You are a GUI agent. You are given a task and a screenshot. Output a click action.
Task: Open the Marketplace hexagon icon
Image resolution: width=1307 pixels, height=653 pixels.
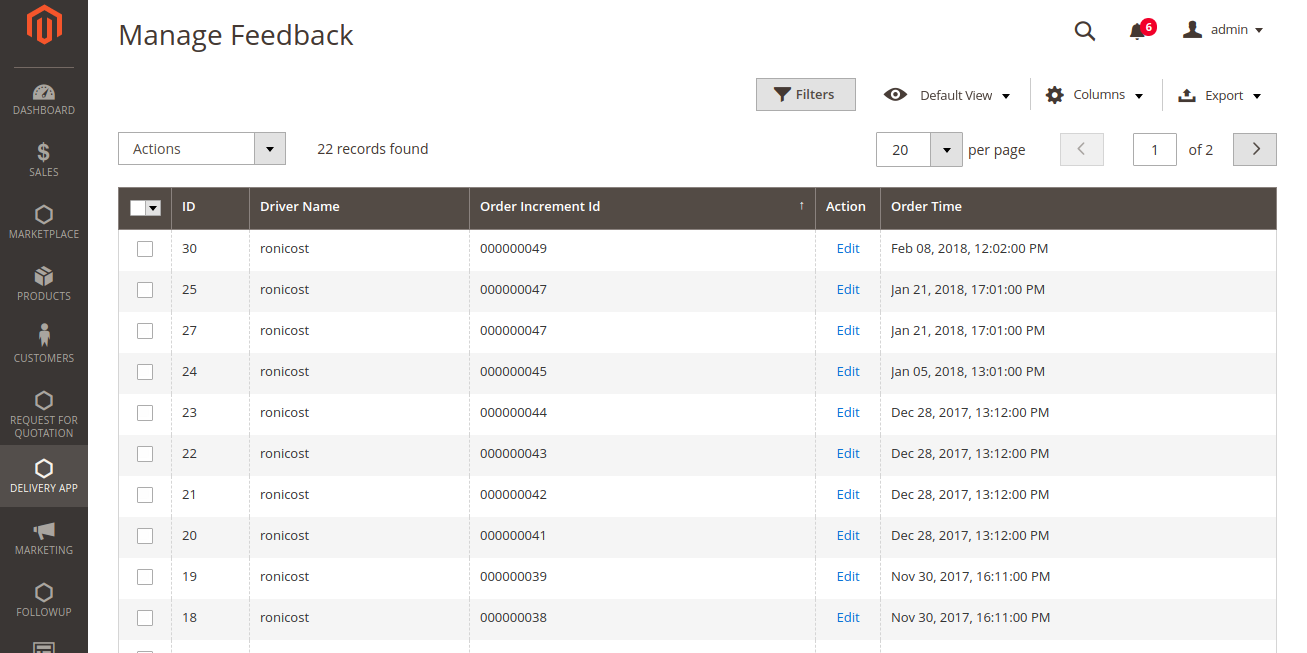tap(43, 214)
